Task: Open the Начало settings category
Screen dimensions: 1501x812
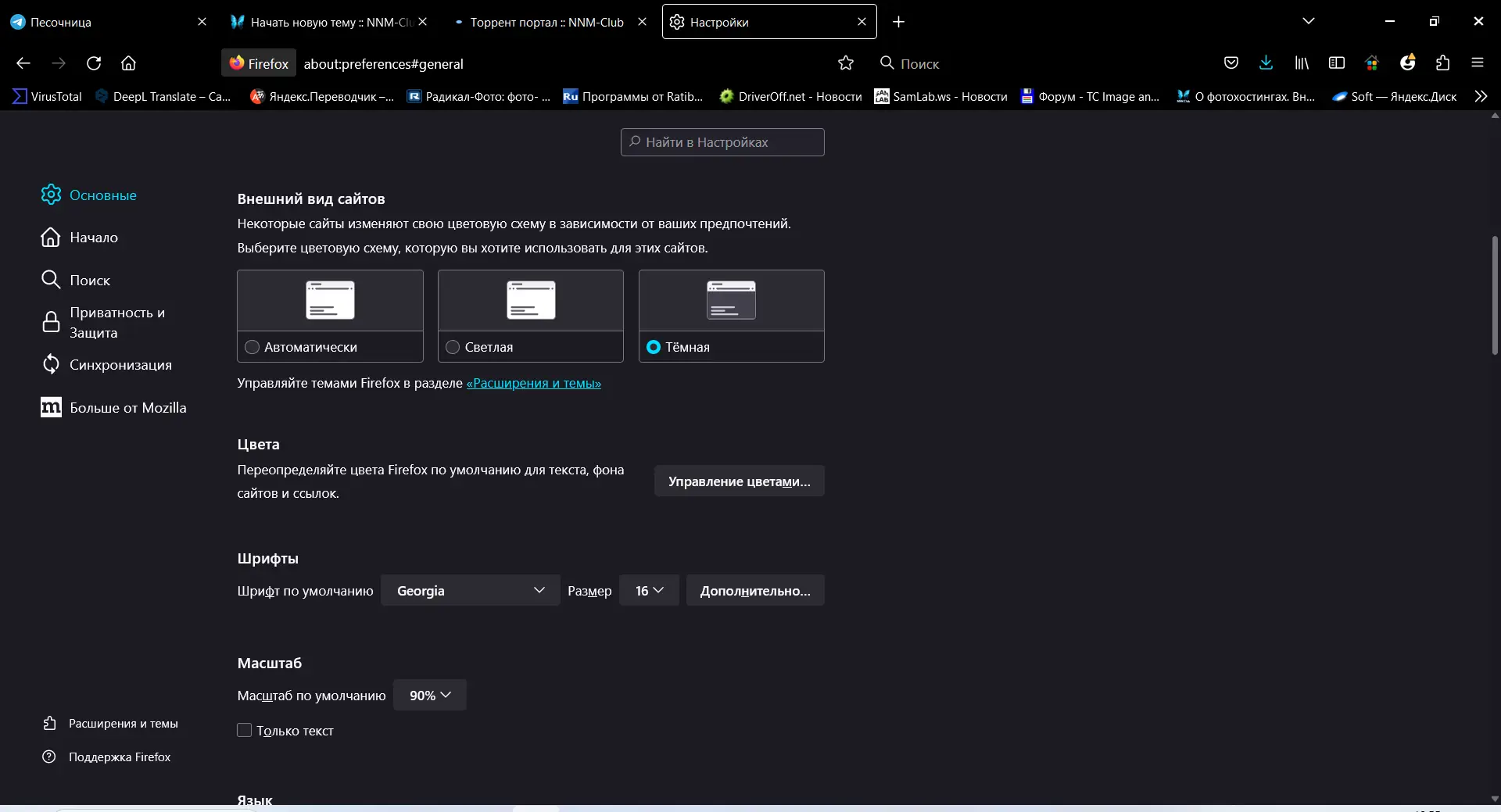Action: click(80, 237)
